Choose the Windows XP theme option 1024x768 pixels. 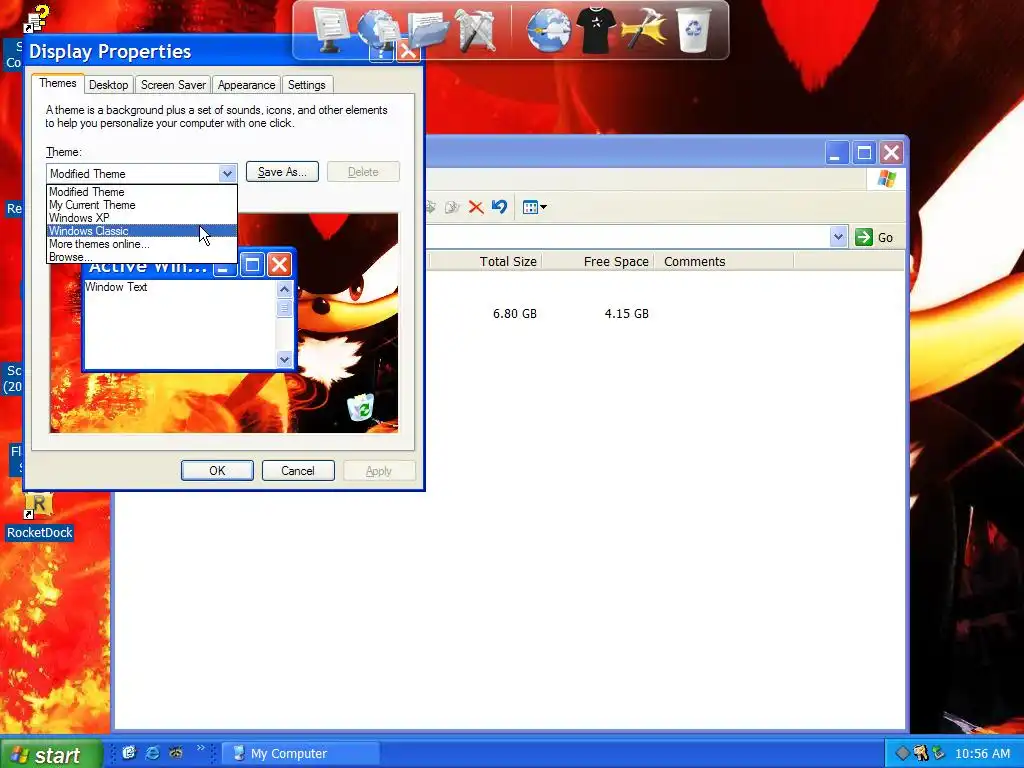142,218
